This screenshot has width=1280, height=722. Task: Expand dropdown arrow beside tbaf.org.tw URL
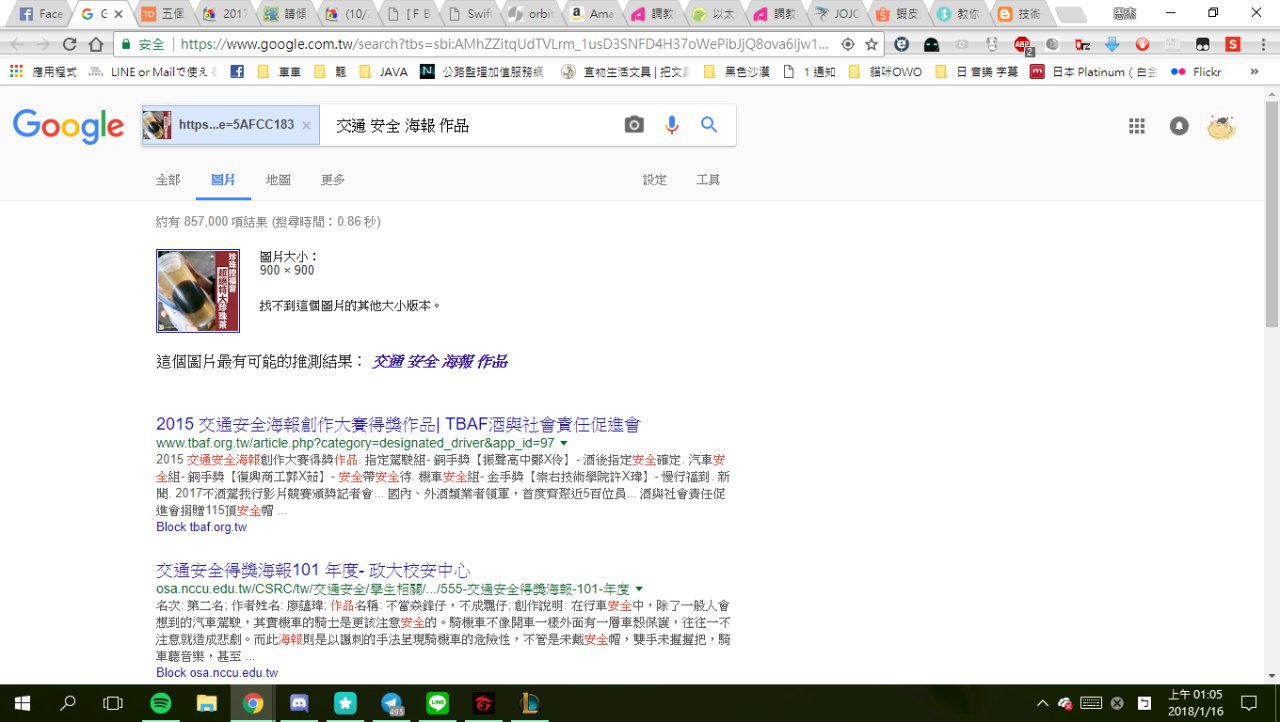(564, 443)
